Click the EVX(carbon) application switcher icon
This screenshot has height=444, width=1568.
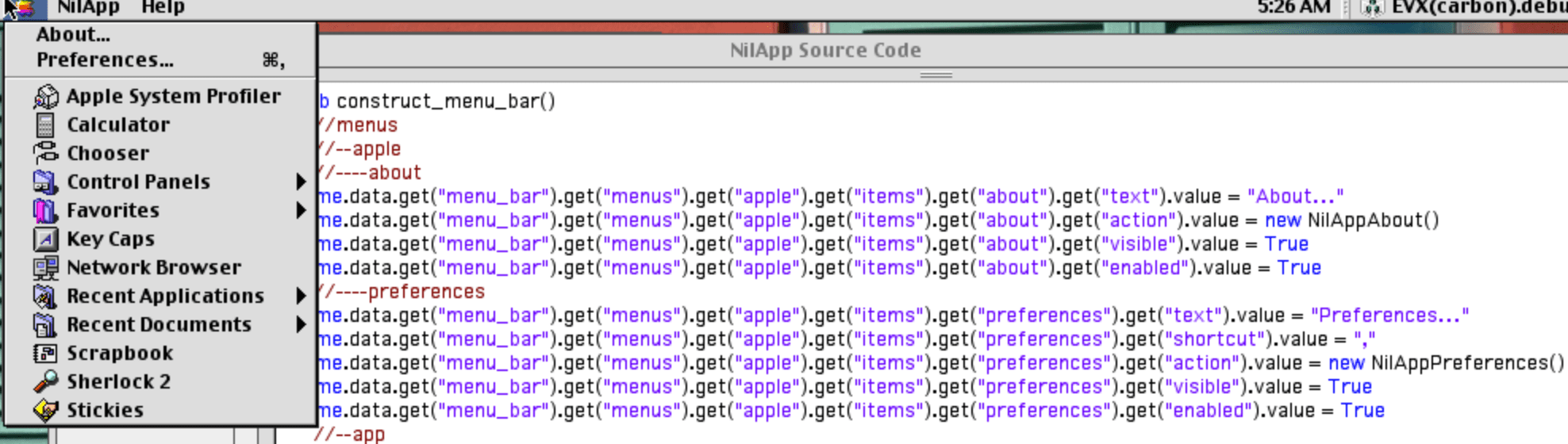click(x=1373, y=8)
